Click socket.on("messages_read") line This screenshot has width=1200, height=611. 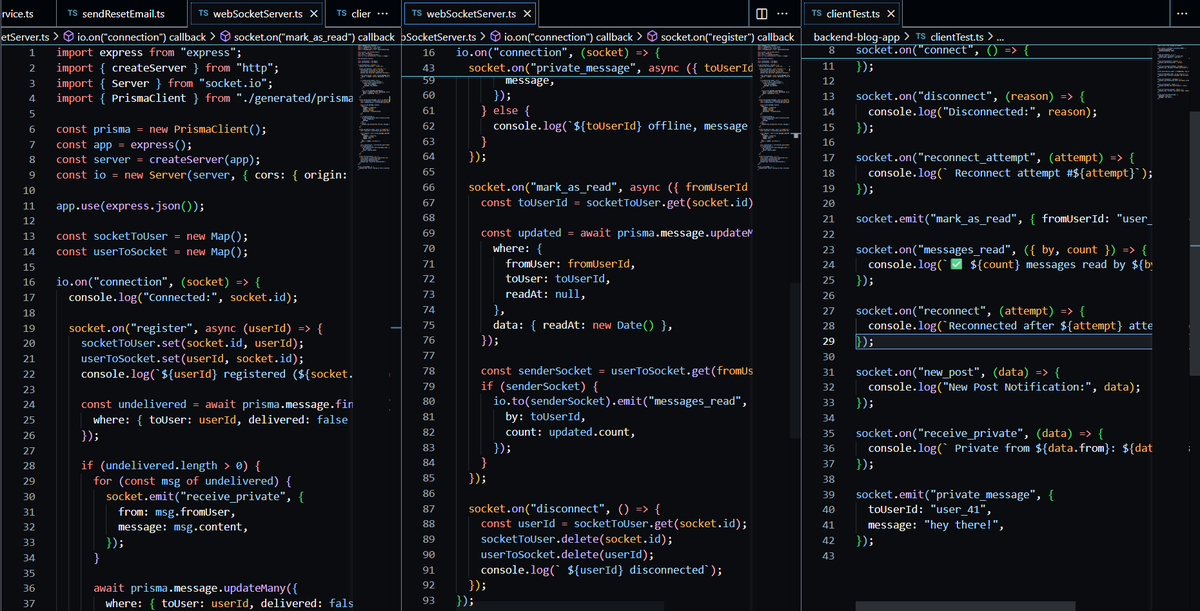1002,249
